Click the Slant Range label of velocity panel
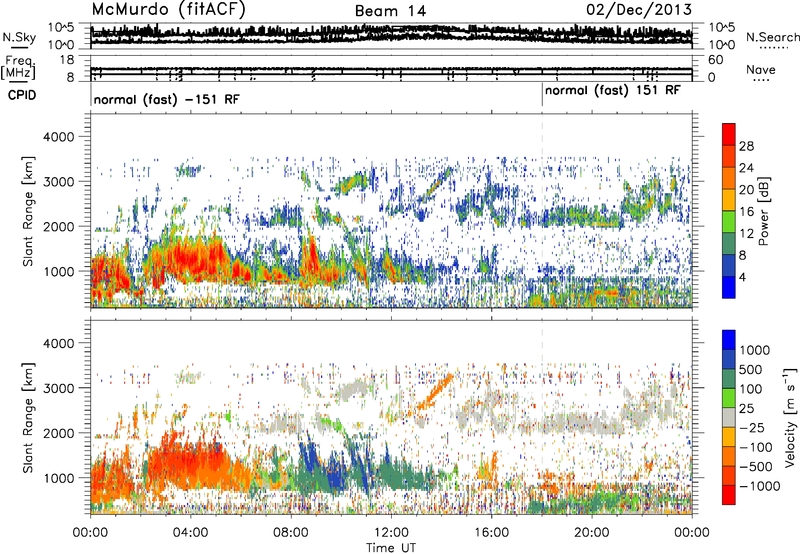 [28, 418]
